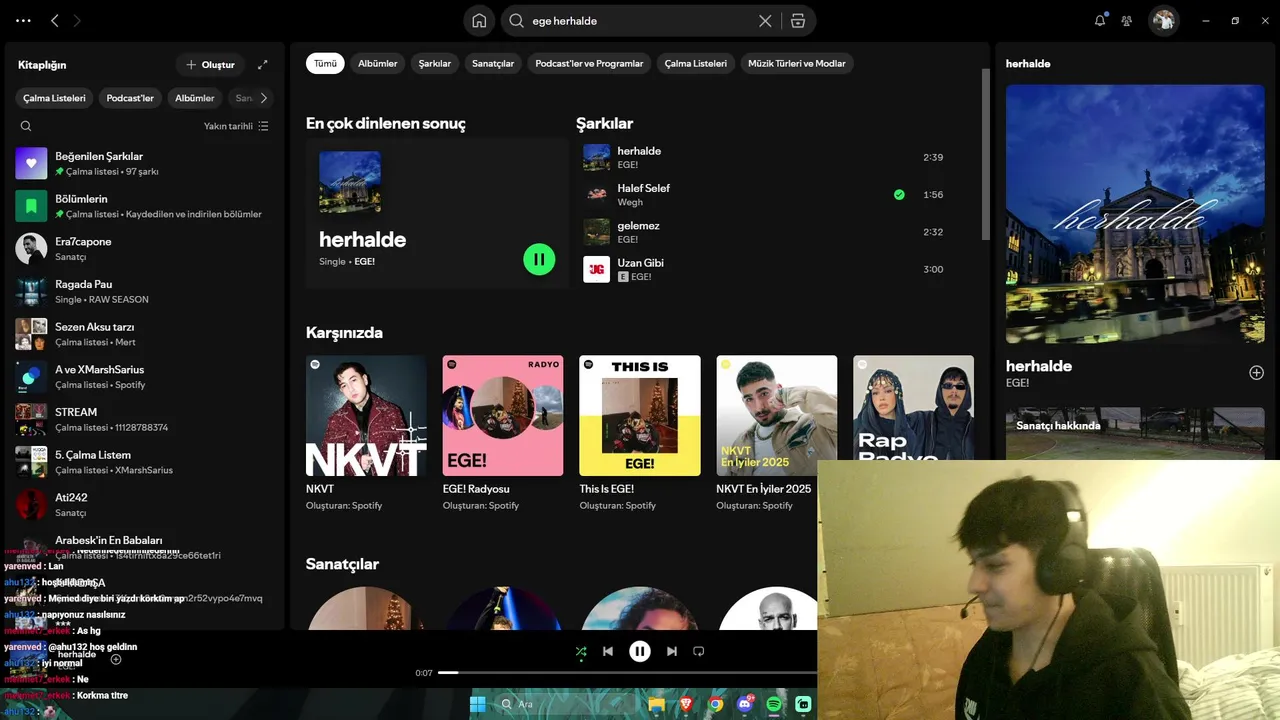Open Bölümlerin in library
This screenshot has width=1280, height=720.
pyautogui.click(x=145, y=206)
